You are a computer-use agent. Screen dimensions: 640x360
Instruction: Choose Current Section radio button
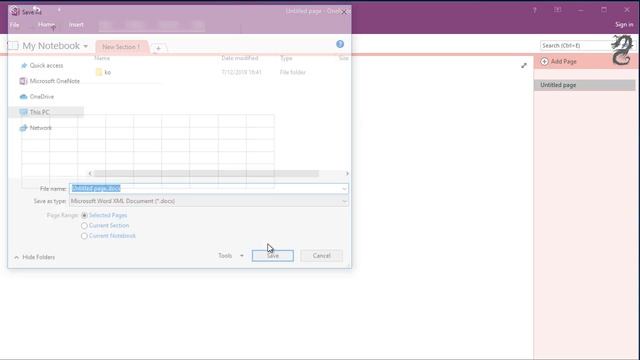point(84,225)
